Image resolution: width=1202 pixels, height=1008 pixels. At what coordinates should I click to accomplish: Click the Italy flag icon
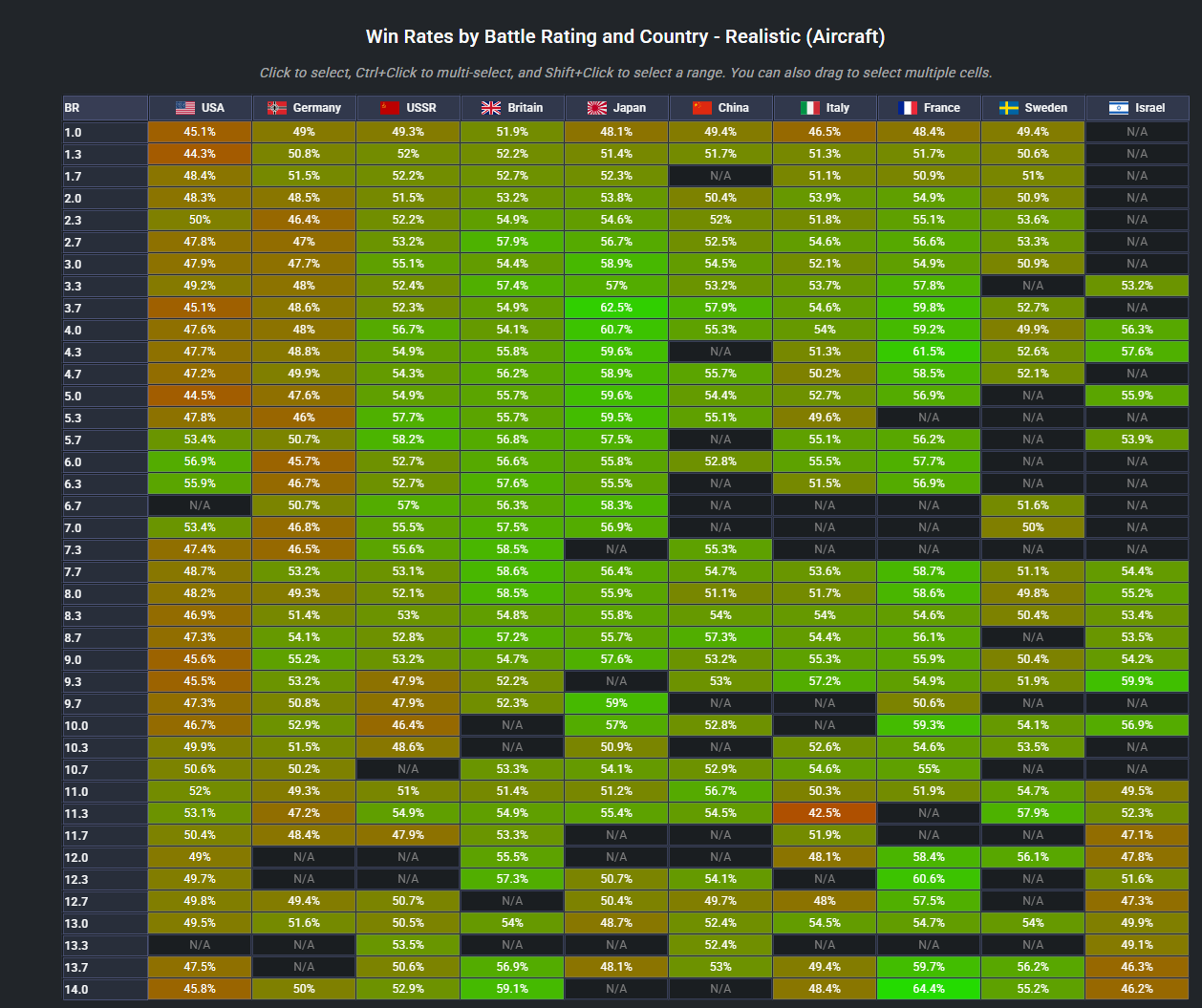pos(810,108)
